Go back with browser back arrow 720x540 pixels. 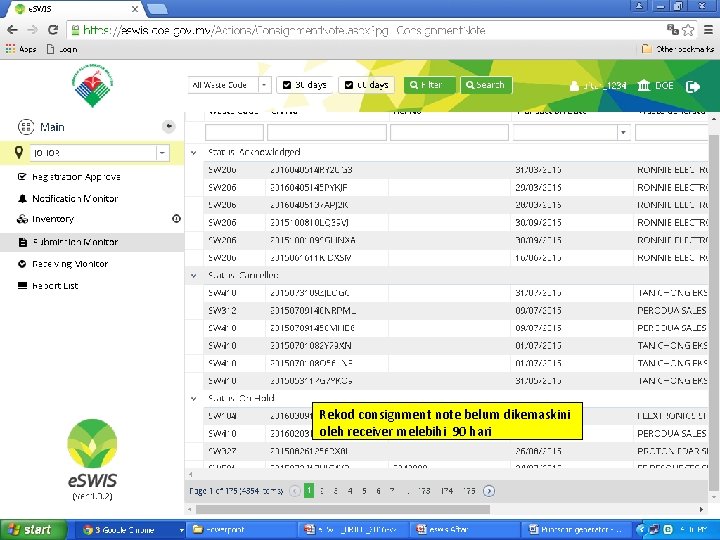(12, 30)
